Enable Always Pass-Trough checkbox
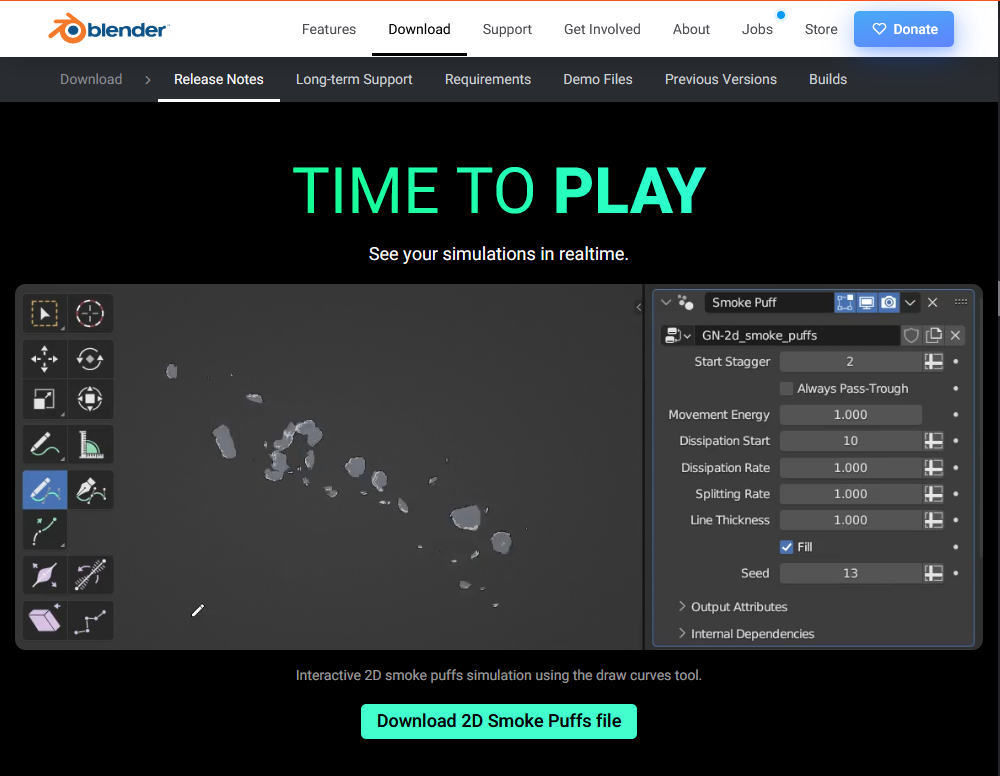The image size is (1000, 776). (787, 388)
